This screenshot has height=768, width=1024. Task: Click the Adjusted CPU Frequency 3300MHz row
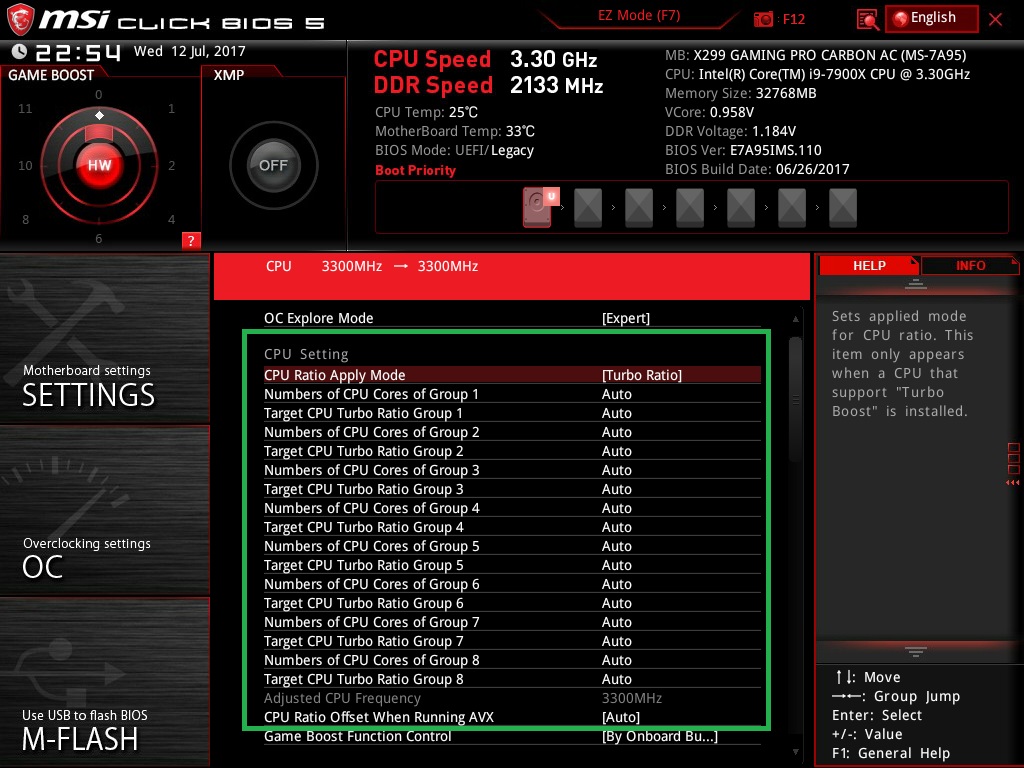[512, 697]
